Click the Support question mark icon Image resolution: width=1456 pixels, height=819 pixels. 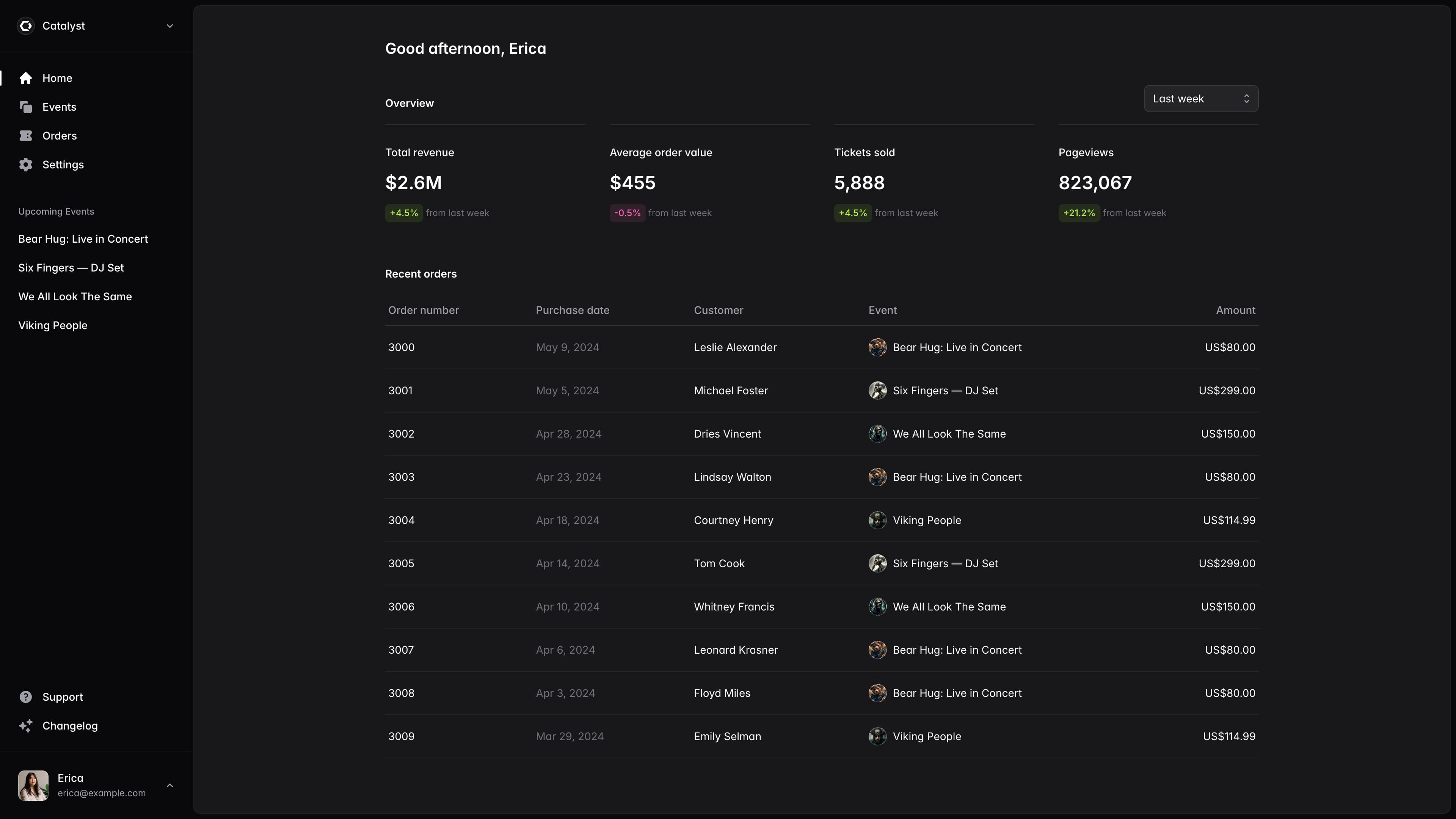pyautogui.click(x=25, y=697)
